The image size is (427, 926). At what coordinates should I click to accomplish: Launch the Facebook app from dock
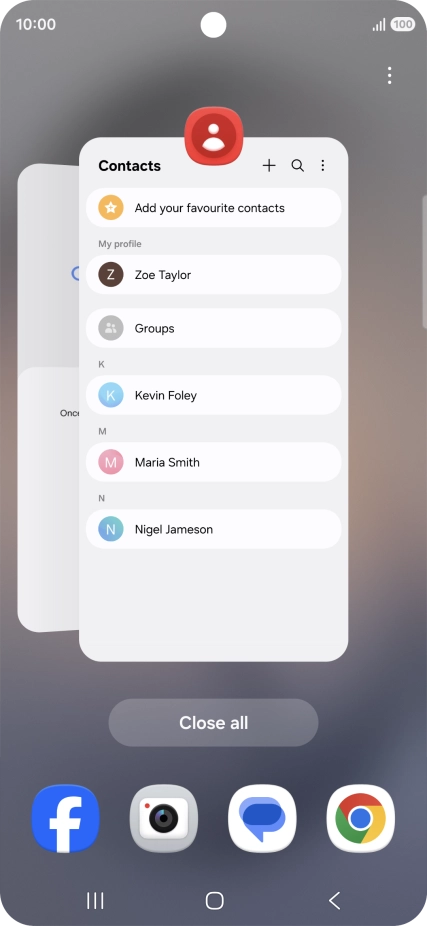(66, 818)
